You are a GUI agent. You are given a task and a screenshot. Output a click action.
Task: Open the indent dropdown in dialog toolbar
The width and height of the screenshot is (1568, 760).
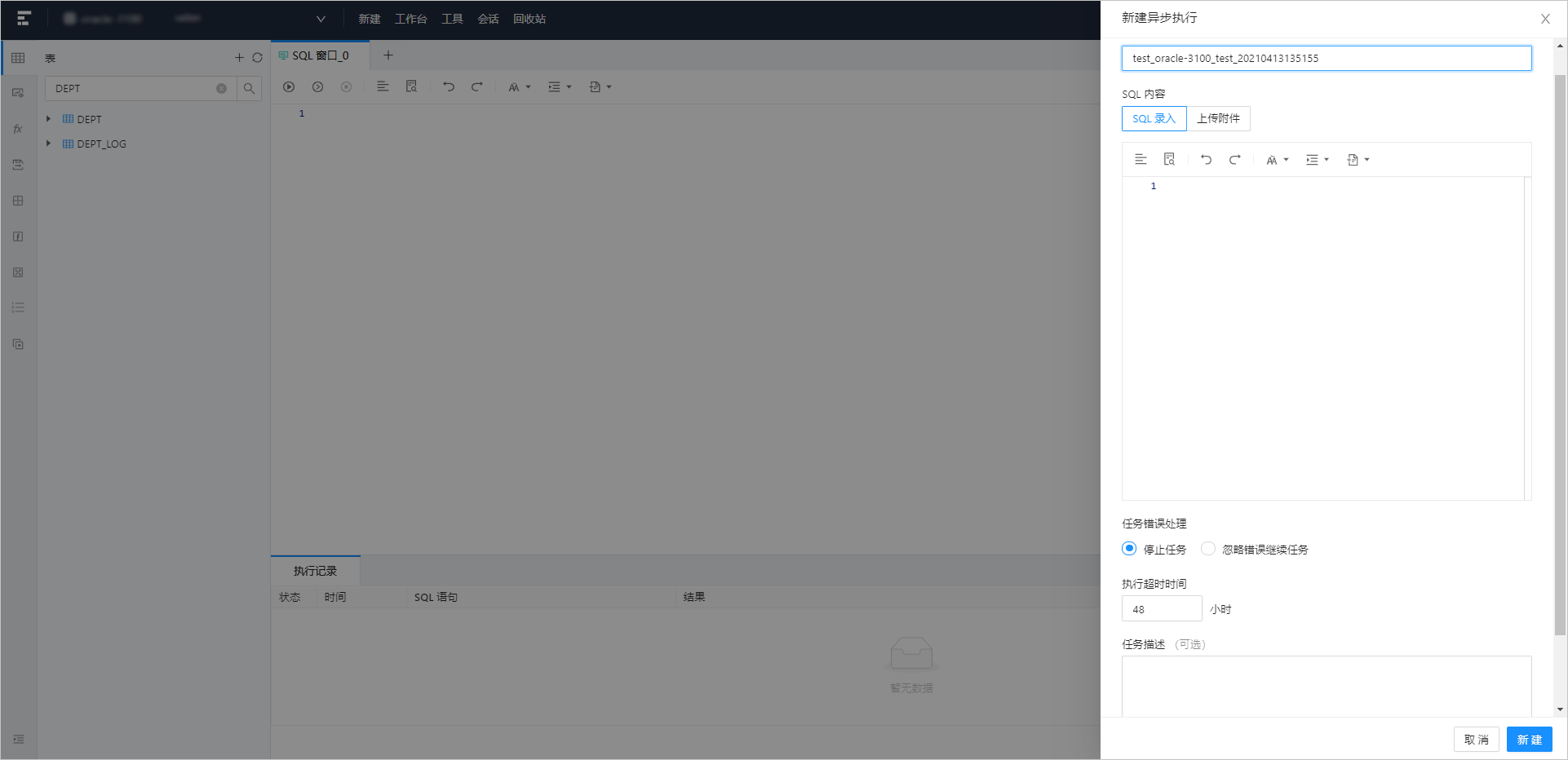tap(1317, 160)
